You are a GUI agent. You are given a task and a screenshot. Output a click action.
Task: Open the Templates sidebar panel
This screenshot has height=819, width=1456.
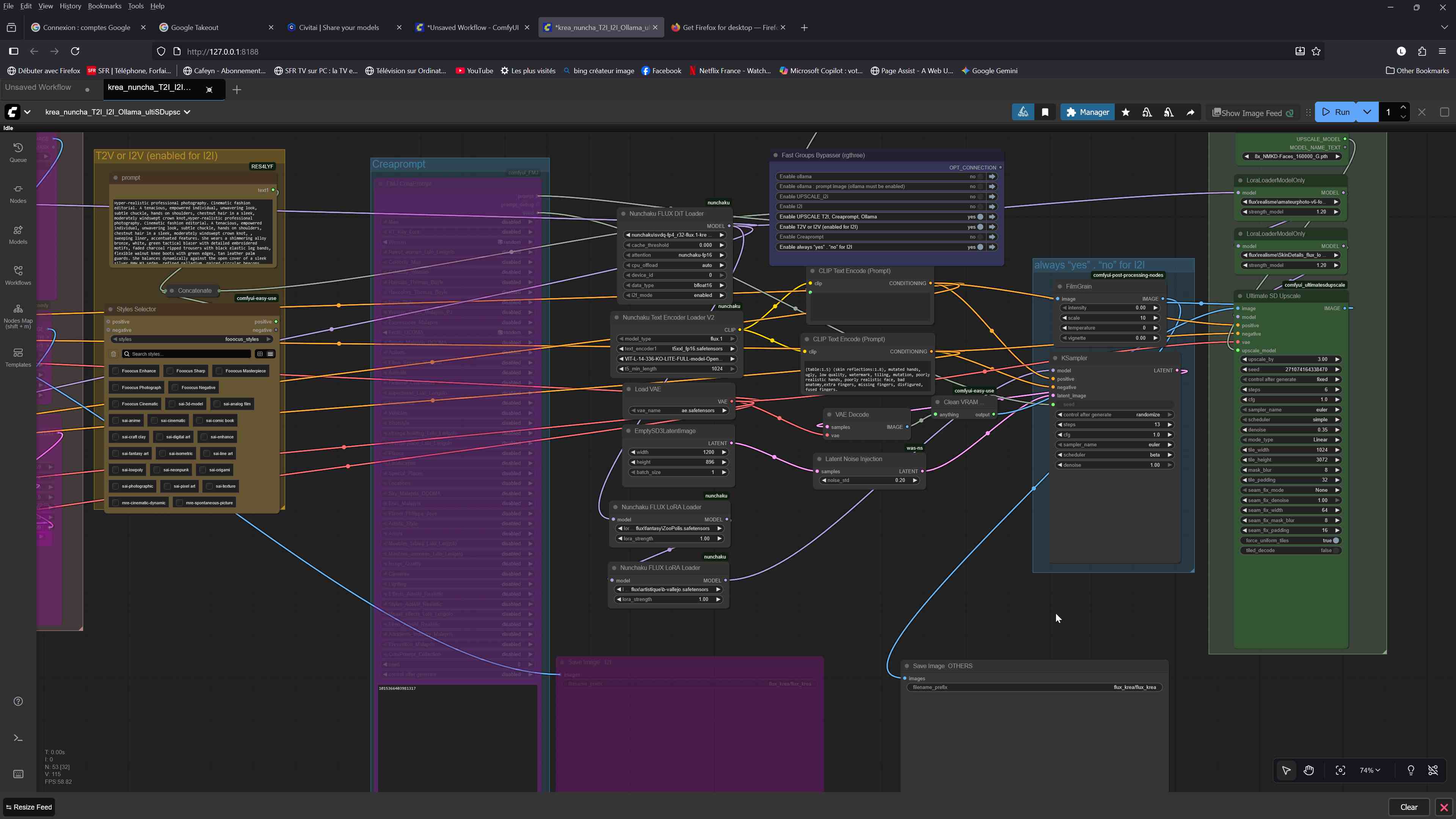(18, 357)
